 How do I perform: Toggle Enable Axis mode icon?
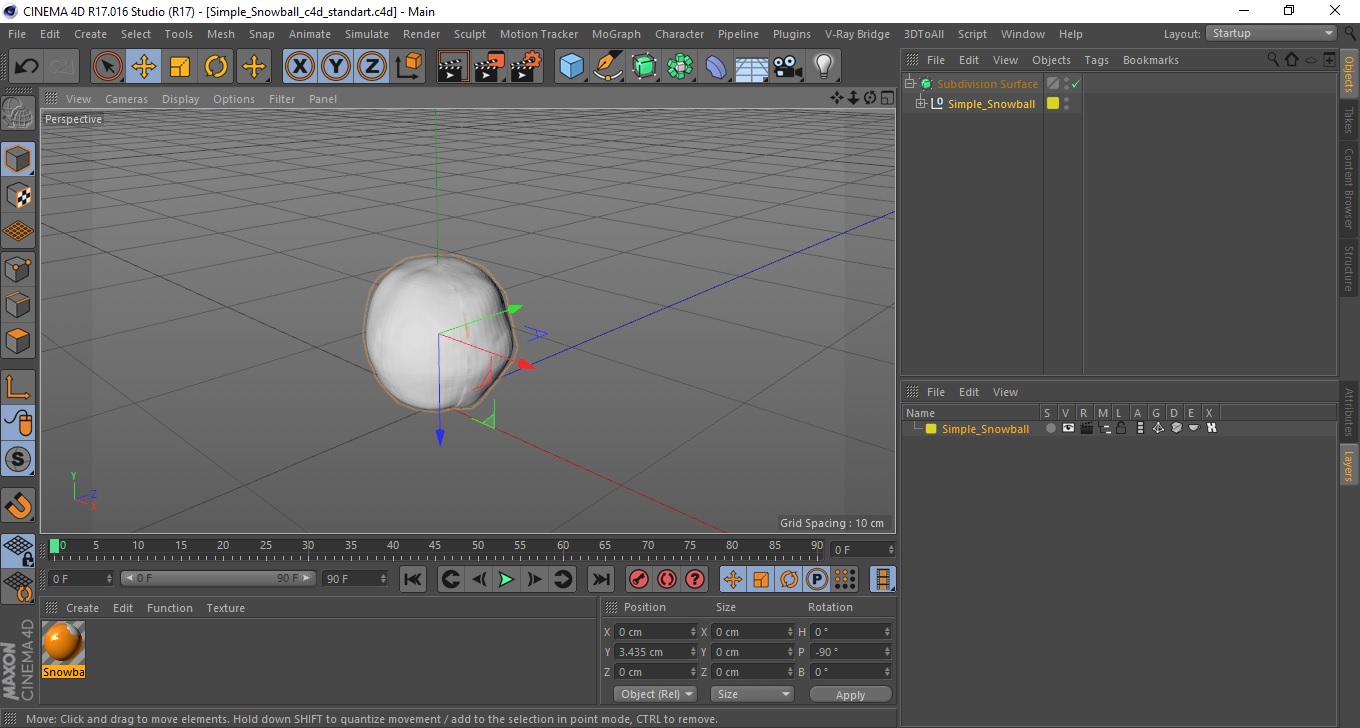[x=18, y=386]
